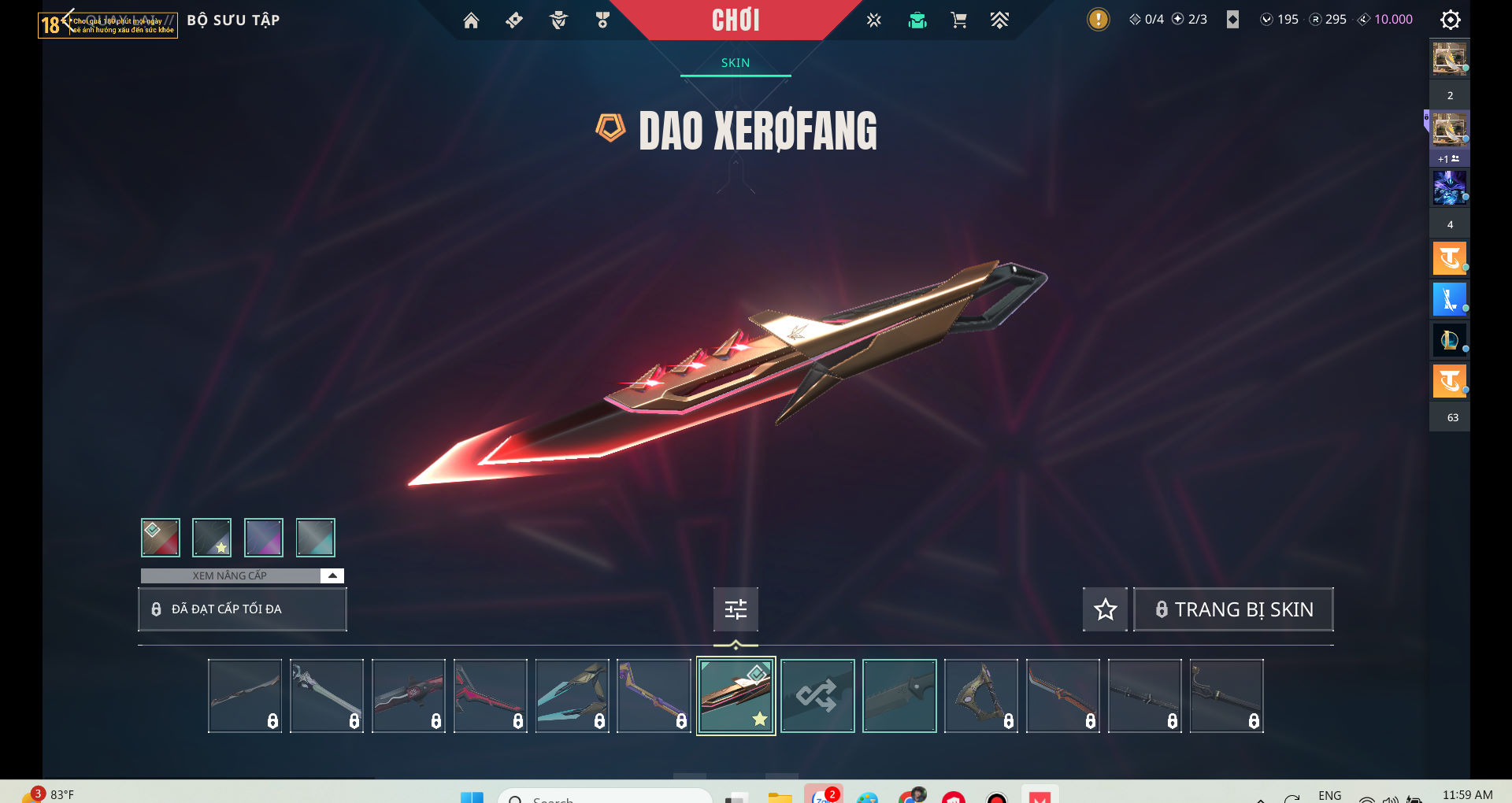Open the filter sliders icon above knife list
1512x803 pixels.
(736, 609)
